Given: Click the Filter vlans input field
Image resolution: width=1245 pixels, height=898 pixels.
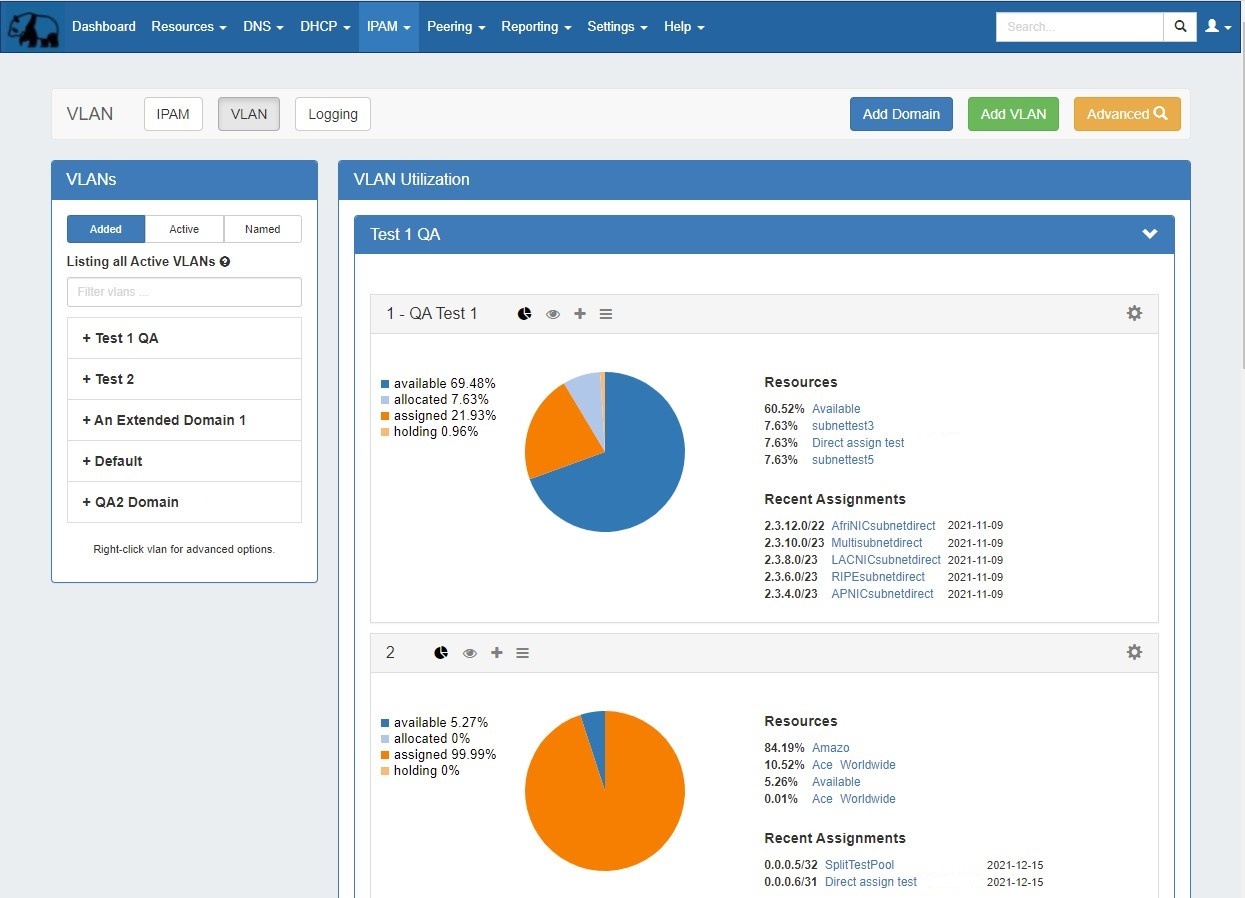Looking at the screenshot, I should 184,292.
